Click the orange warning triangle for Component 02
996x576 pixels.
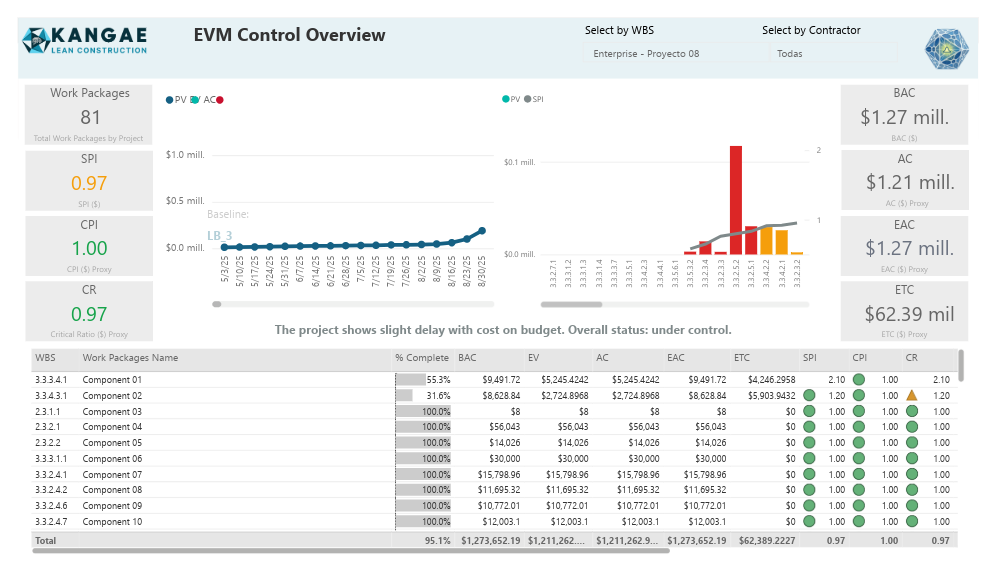(x=912, y=396)
